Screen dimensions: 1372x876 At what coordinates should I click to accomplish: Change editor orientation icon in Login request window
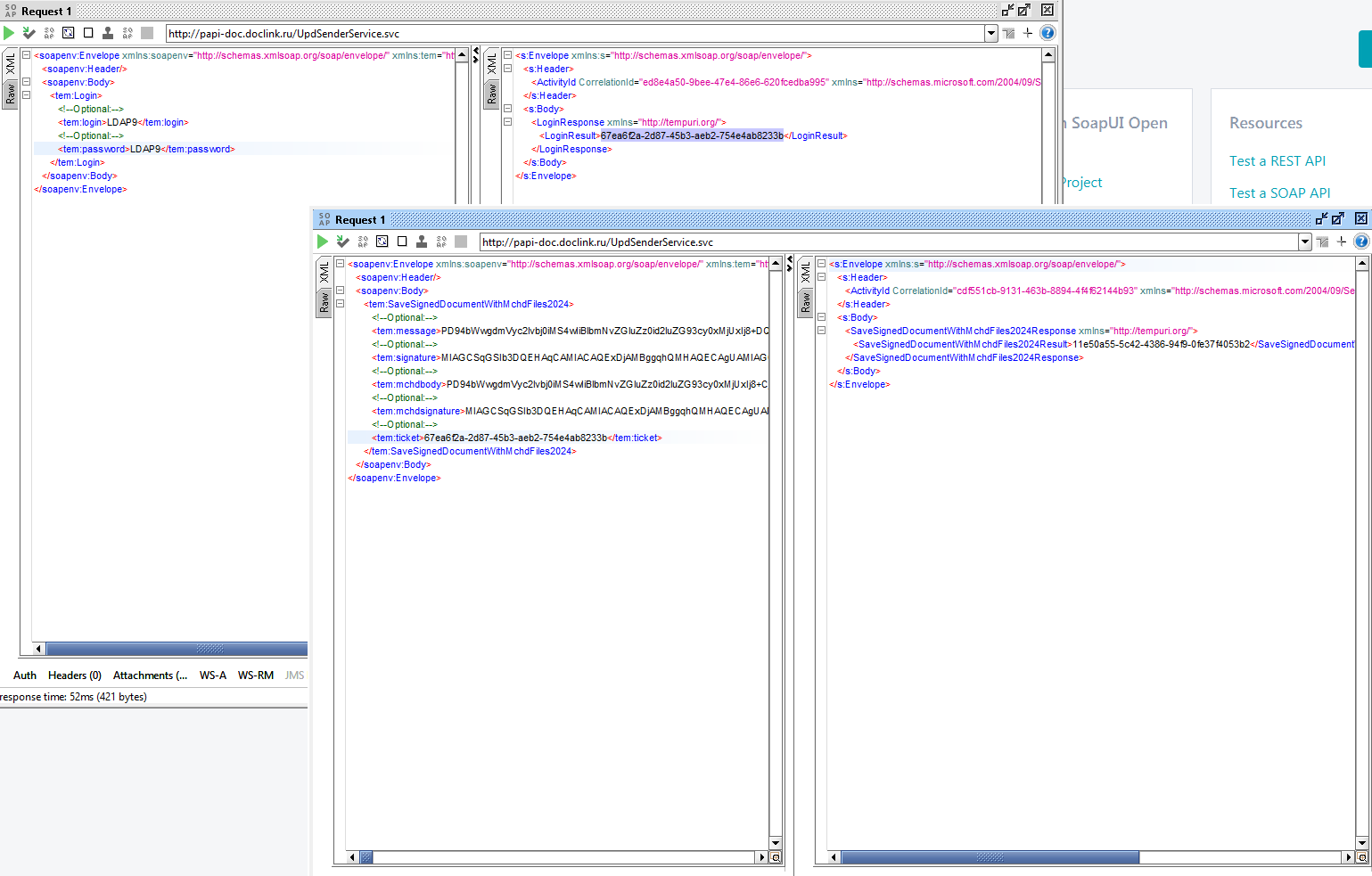(1008, 33)
